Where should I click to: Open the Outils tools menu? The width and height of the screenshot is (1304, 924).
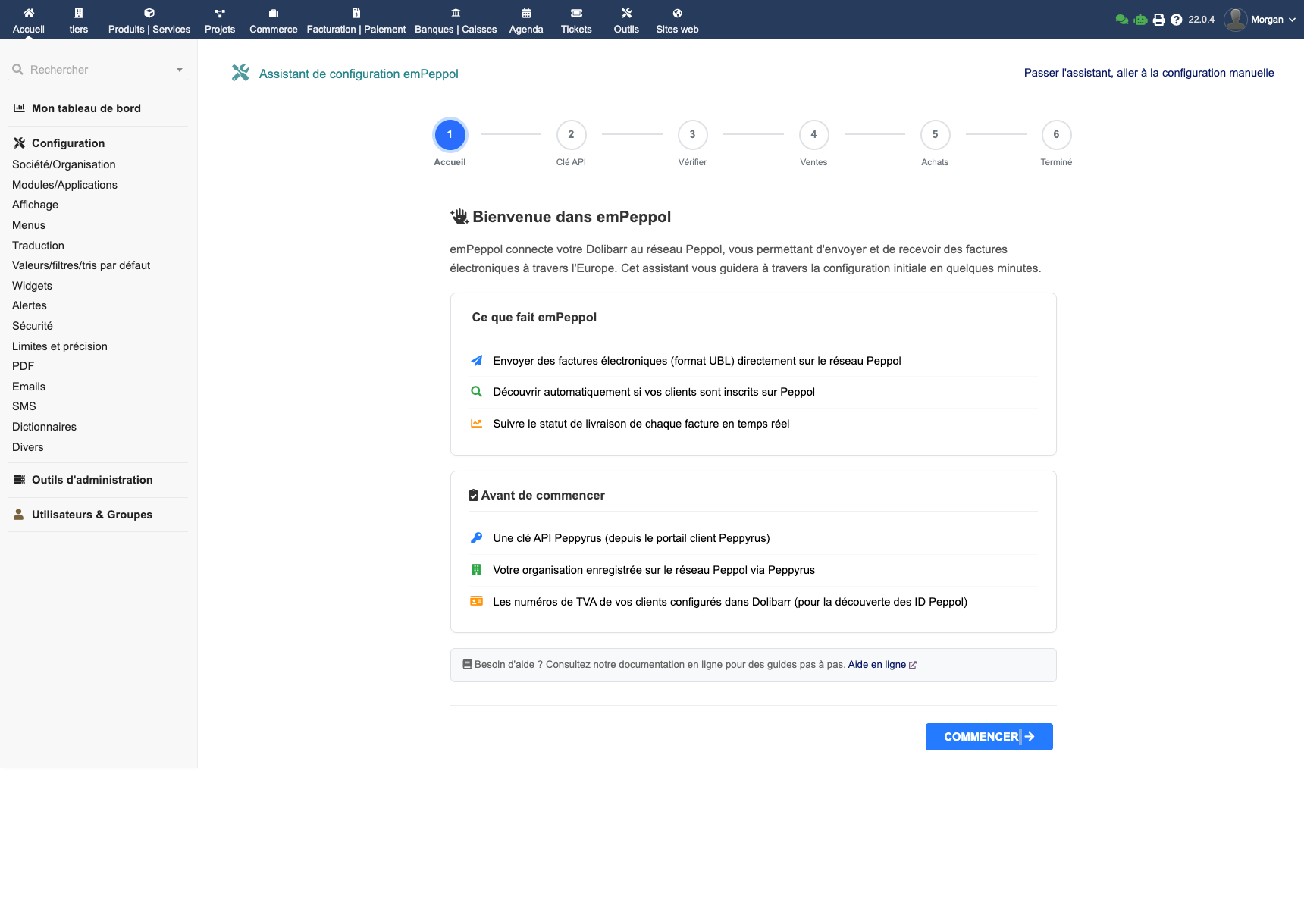click(x=626, y=20)
